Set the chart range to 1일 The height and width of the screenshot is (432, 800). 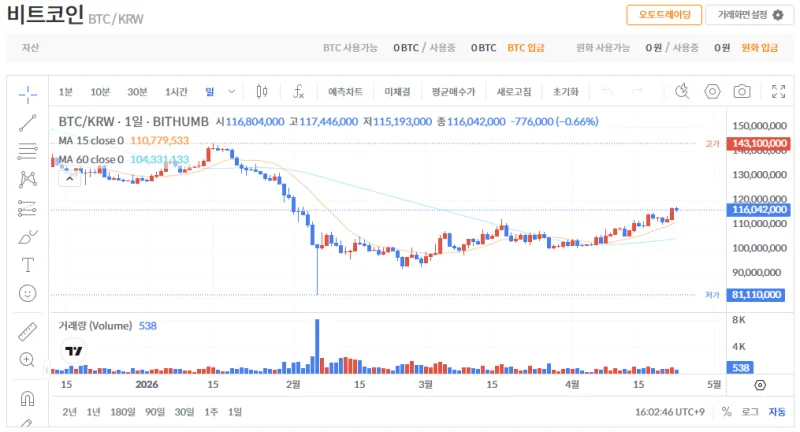[x=235, y=412]
